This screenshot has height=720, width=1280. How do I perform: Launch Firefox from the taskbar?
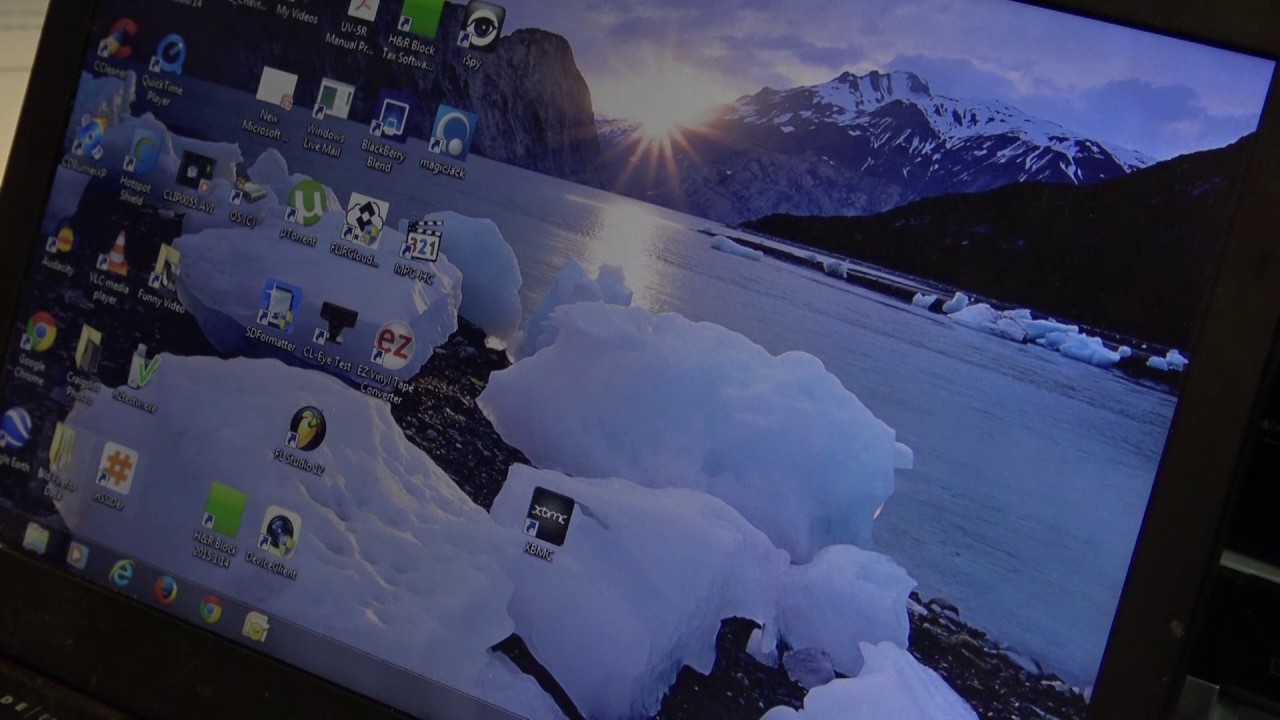tap(165, 591)
